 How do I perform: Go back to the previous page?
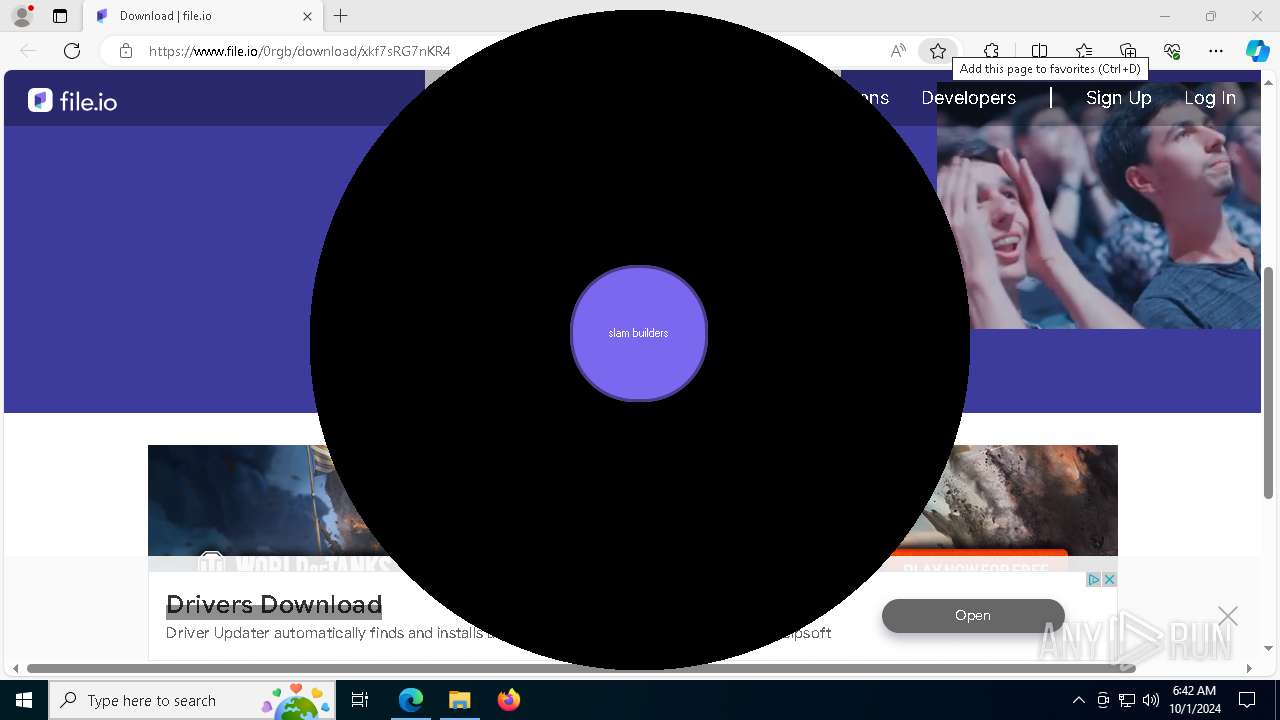[x=28, y=51]
